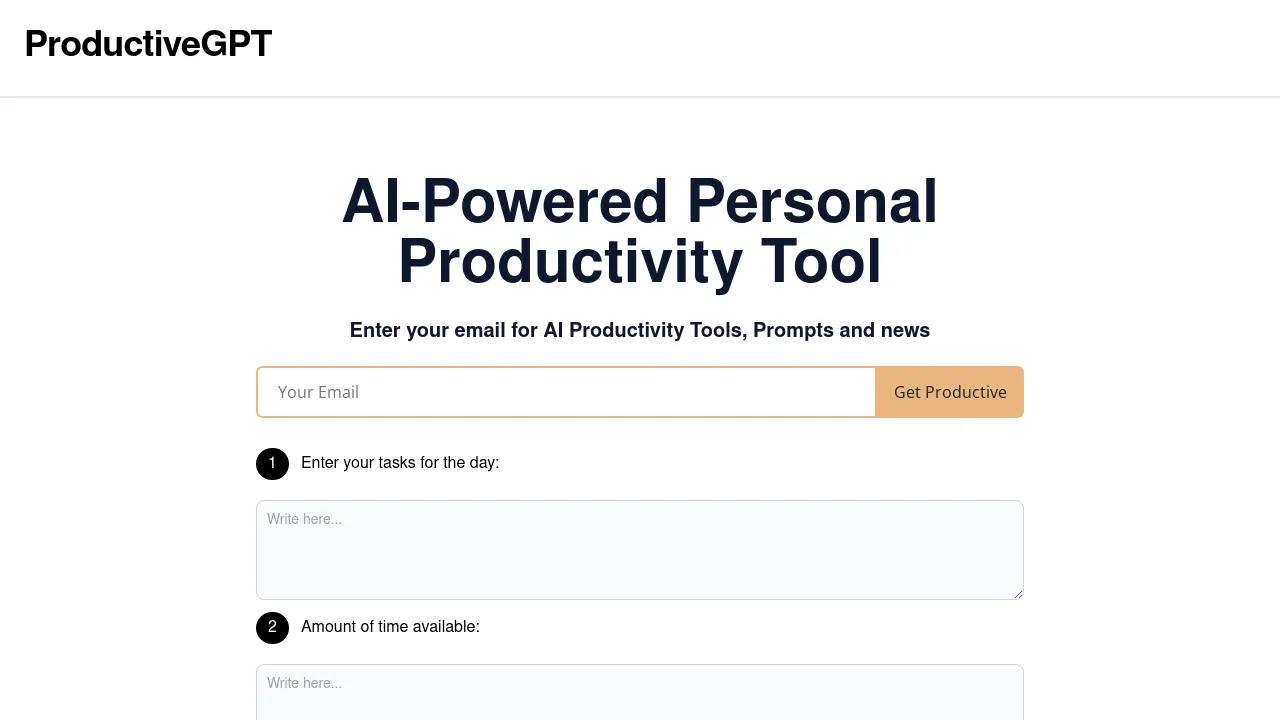The image size is (1280, 720).
Task: Focus the tasks for the day textarea
Action: pos(640,560)
